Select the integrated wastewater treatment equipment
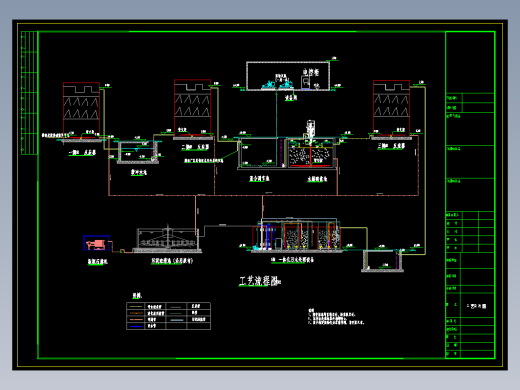This screenshot has width=520, height=390. click(297, 234)
